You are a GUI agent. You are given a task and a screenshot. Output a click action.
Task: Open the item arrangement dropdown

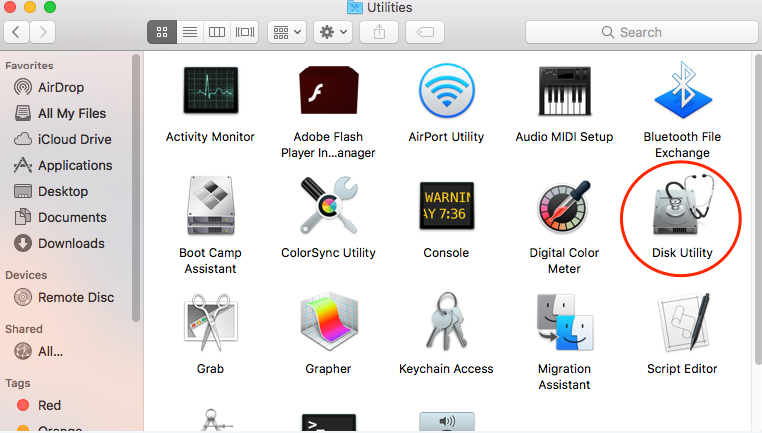(x=287, y=33)
